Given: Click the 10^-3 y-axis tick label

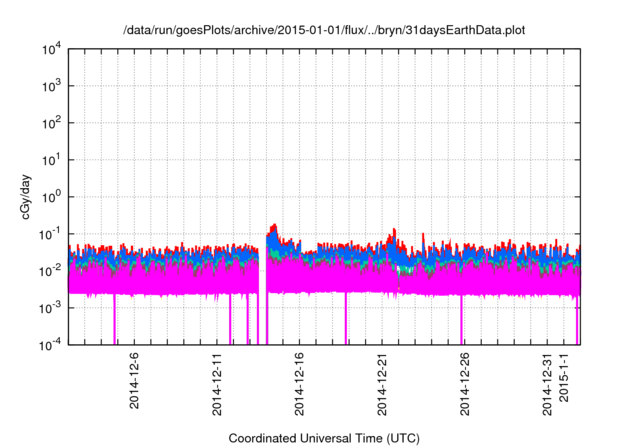Looking at the screenshot, I should coord(50,307).
